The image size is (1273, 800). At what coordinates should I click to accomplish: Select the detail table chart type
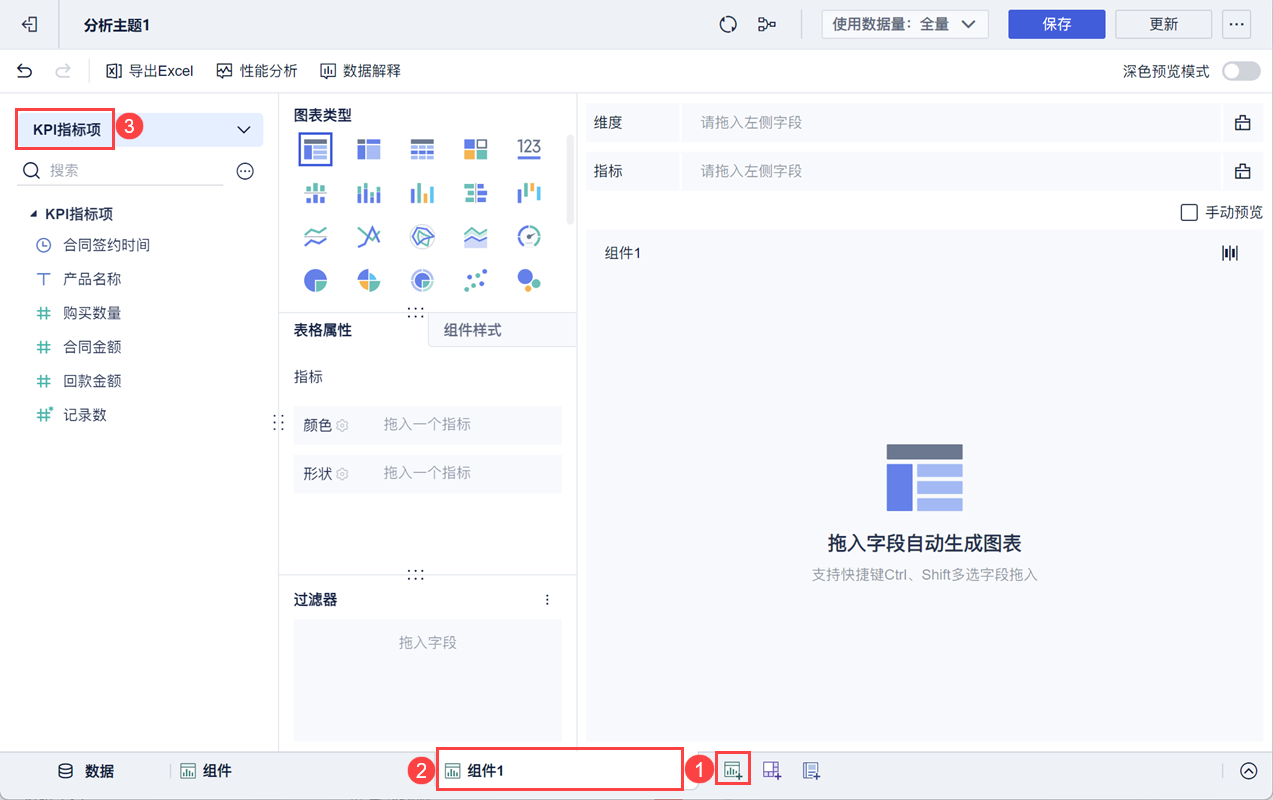[x=422, y=150]
